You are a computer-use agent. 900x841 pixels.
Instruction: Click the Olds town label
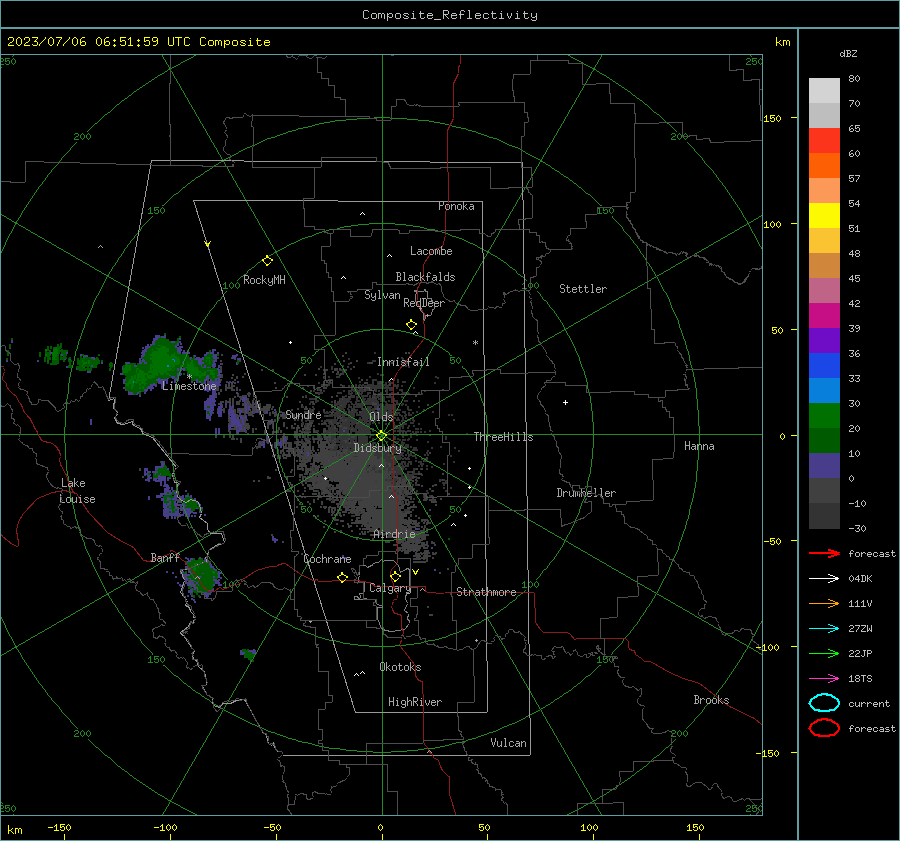point(381,417)
